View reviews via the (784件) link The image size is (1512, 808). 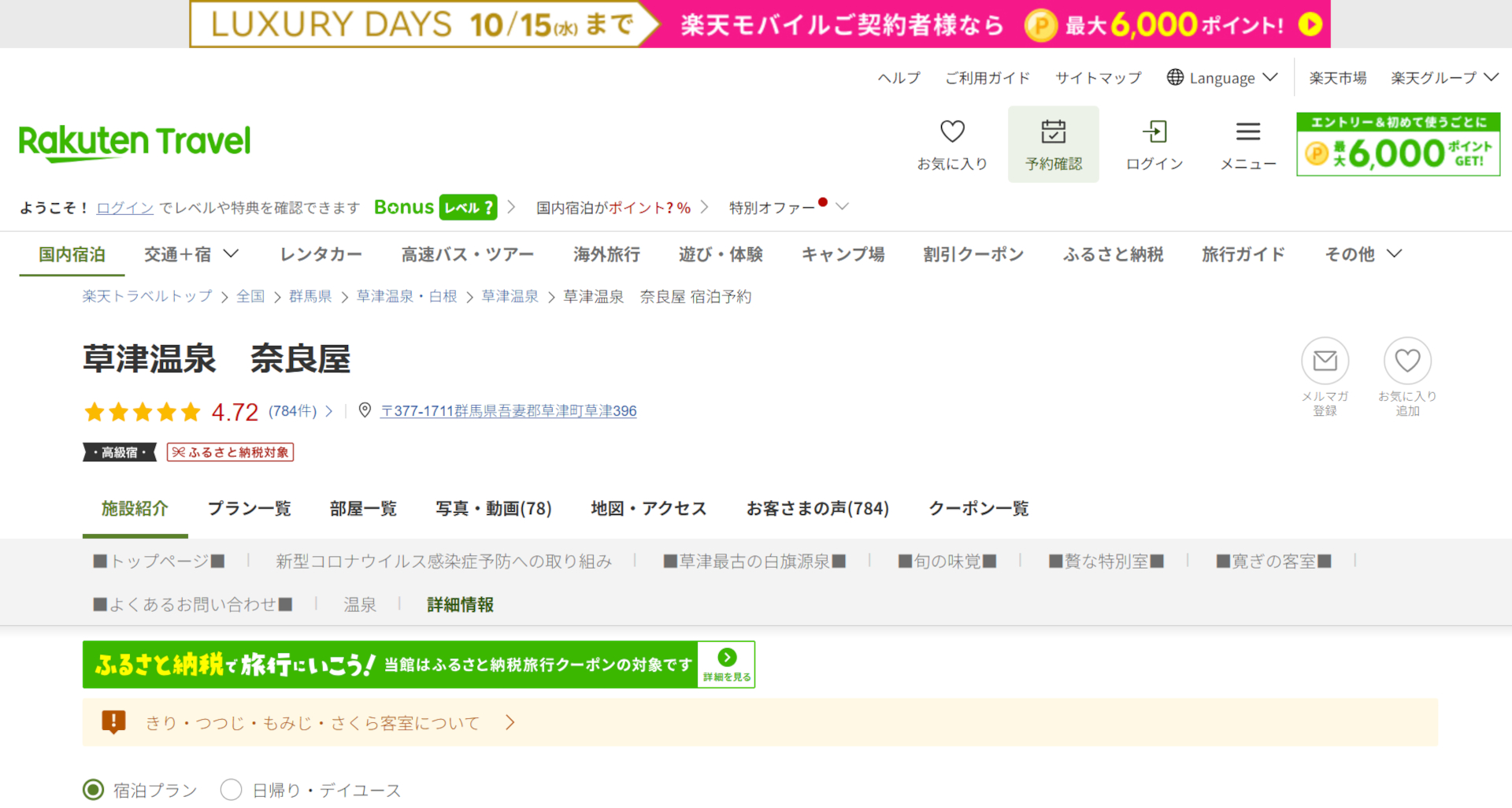click(x=295, y=411)
